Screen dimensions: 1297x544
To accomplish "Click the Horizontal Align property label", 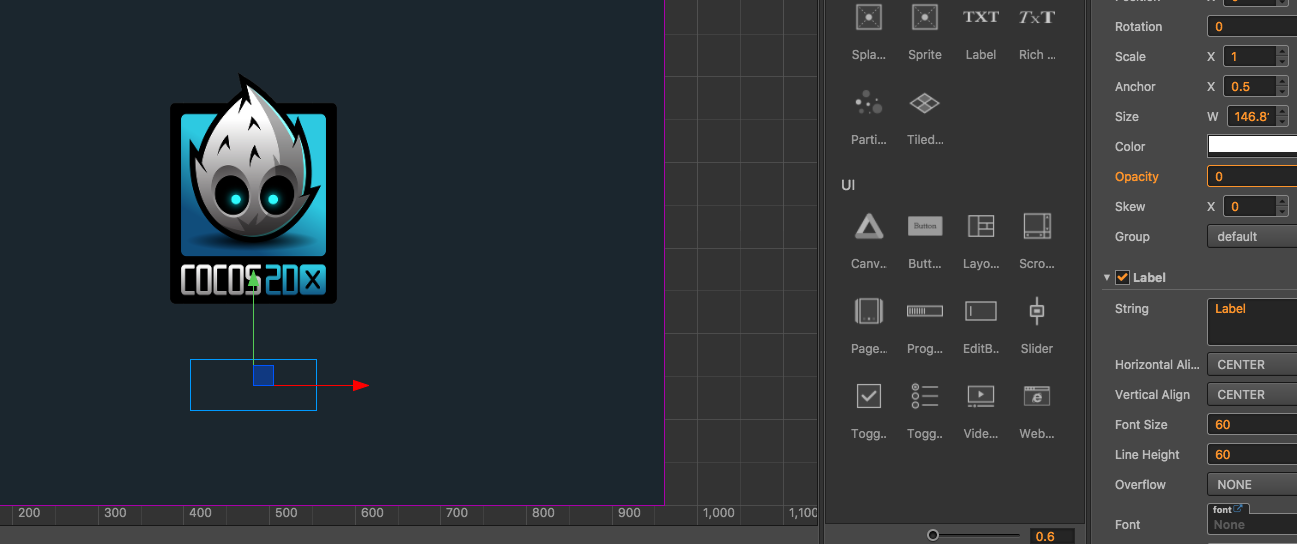I will tap(1157, 365).
